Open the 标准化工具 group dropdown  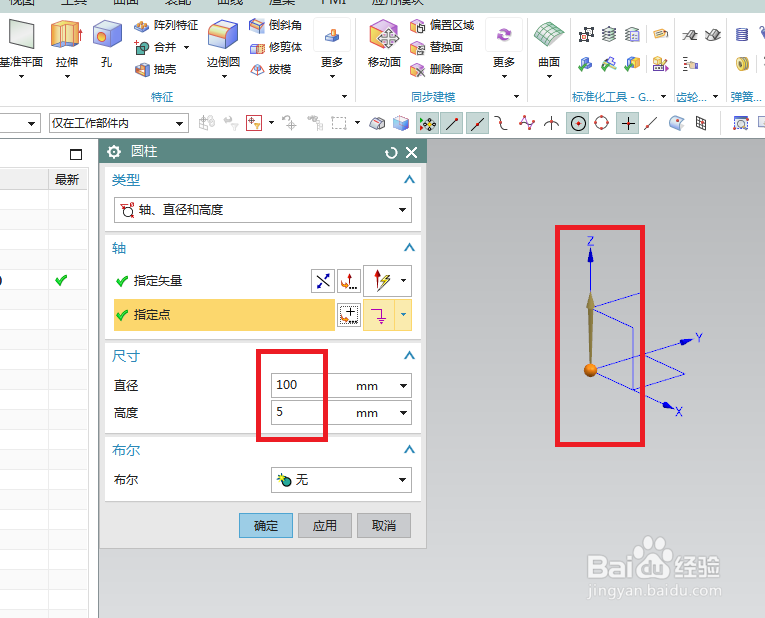pyautogui.click(x=664, y=97)
